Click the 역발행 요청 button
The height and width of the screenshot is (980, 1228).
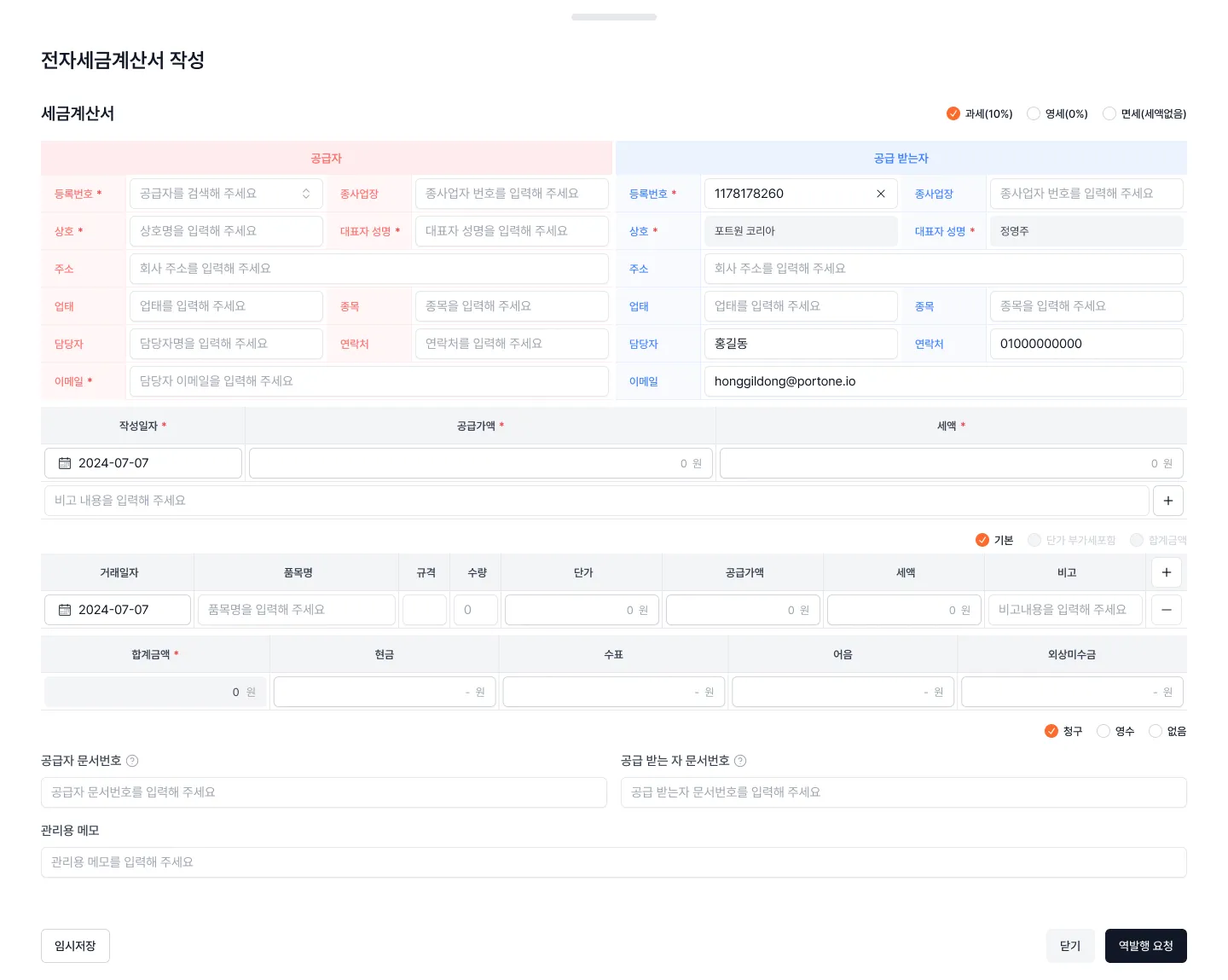pyautogui.click(x=1145, y=946)
